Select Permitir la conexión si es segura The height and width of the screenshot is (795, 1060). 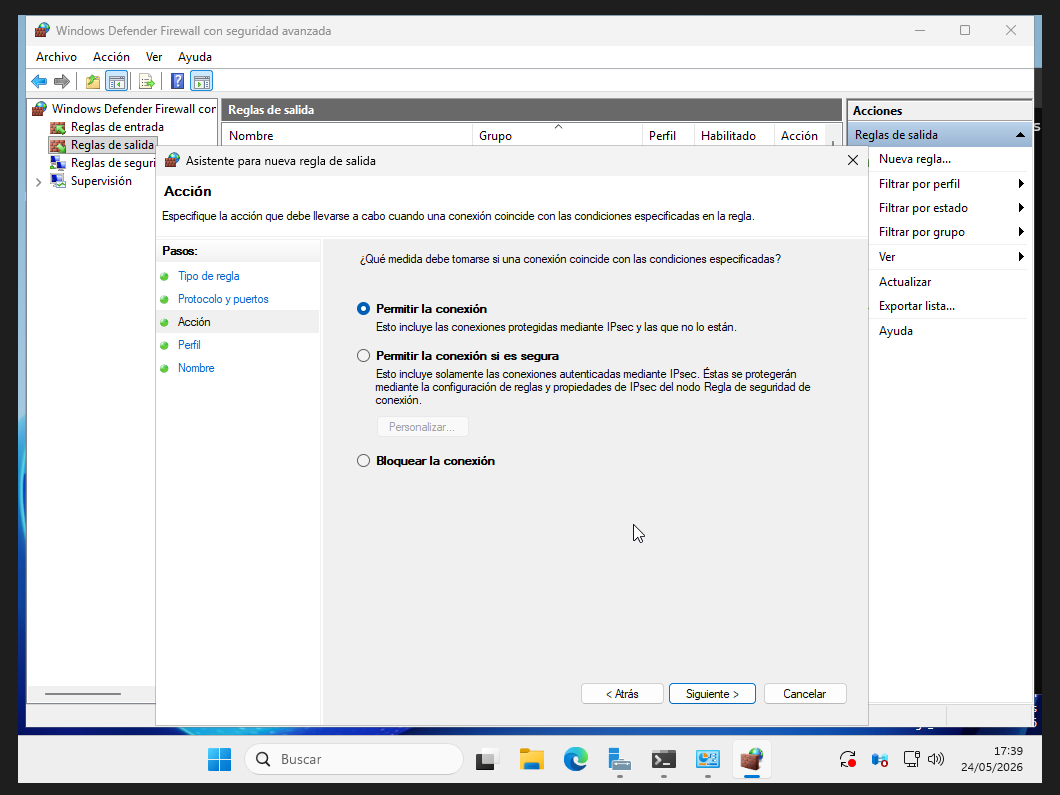click(364, 356)
